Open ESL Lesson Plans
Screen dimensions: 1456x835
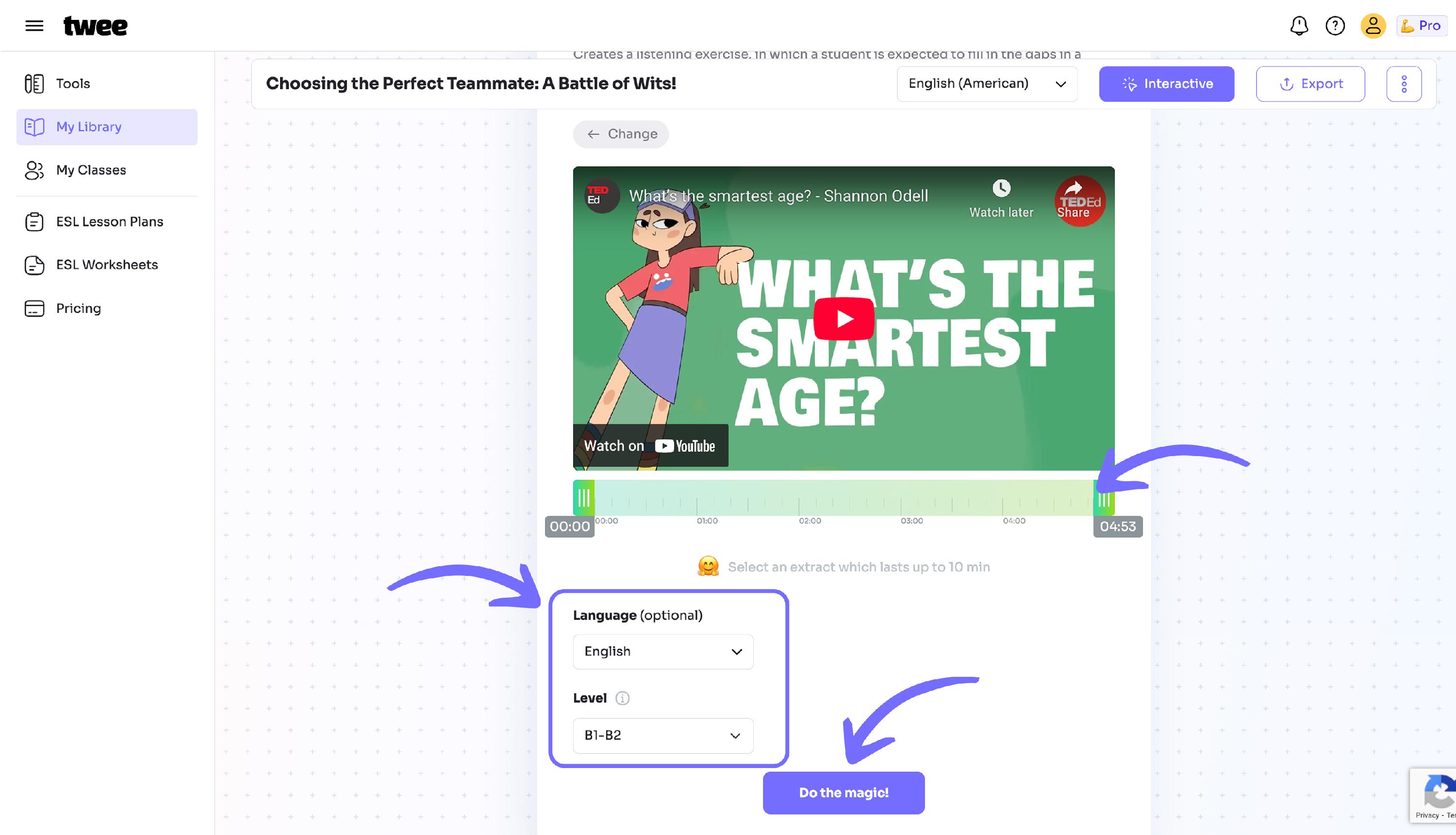[x=107, y=221]
